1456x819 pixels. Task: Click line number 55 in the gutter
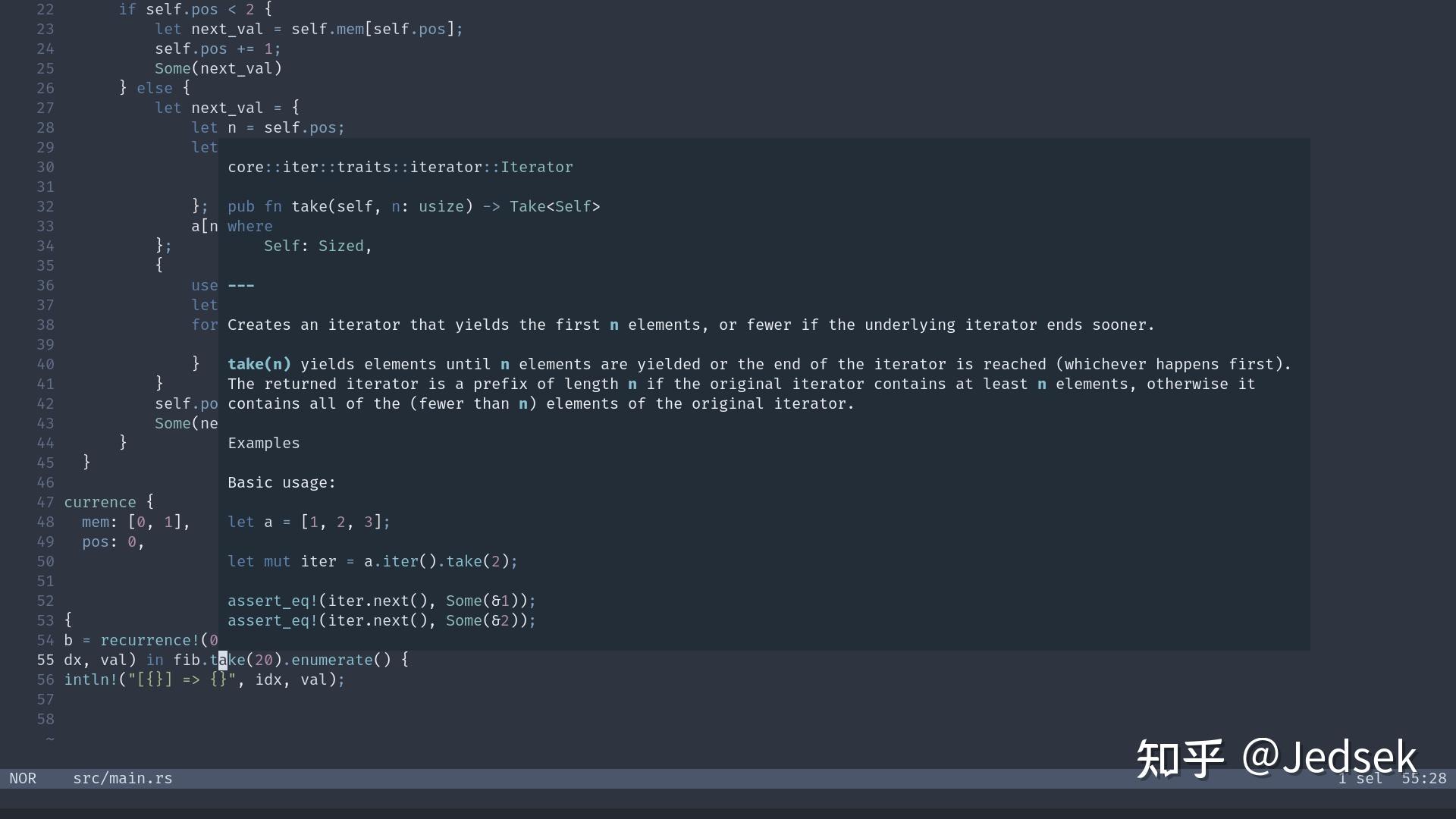(45, 660)
